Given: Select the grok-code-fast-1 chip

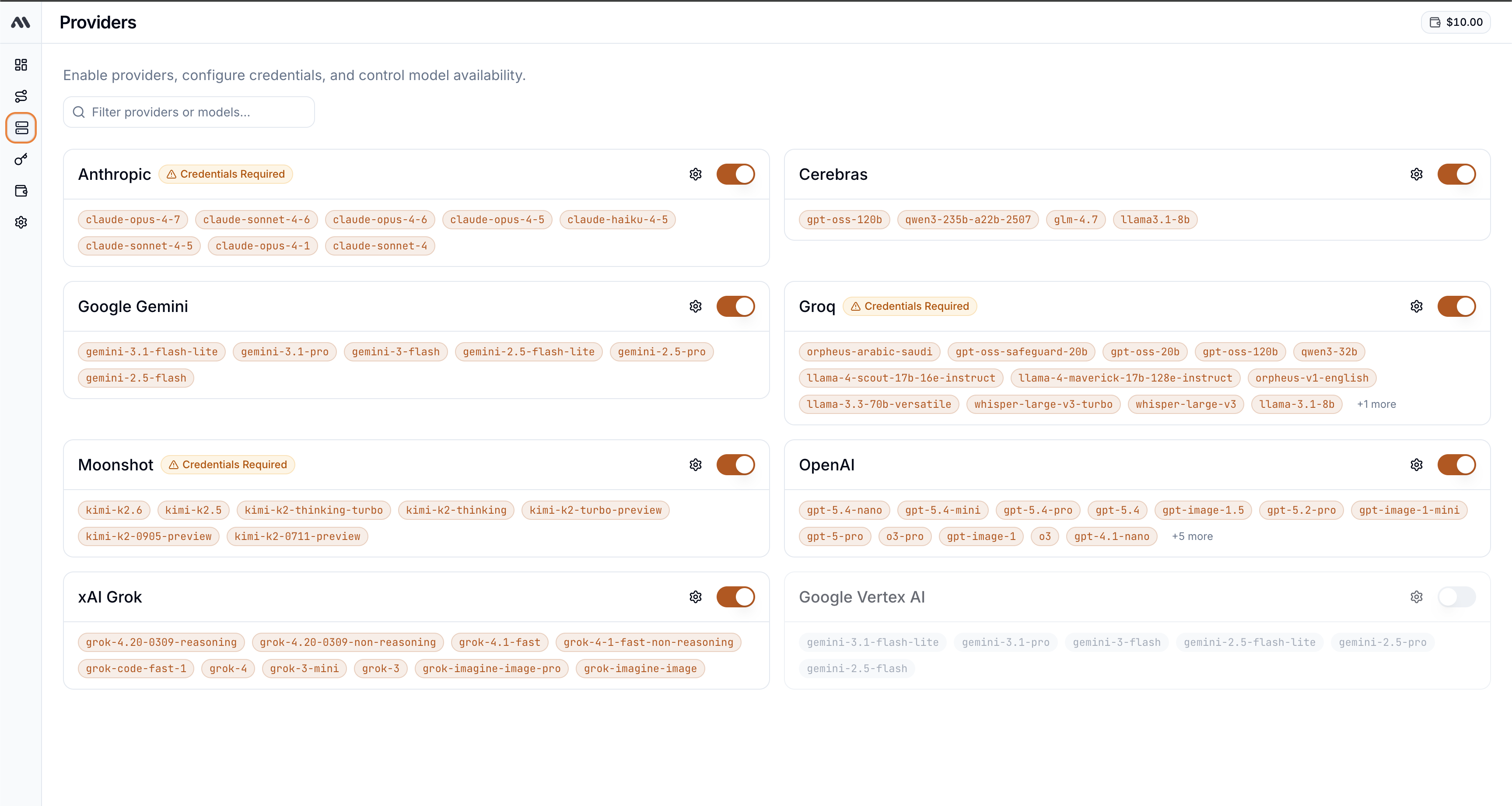Looking at the screenshot, I should 136,669.
